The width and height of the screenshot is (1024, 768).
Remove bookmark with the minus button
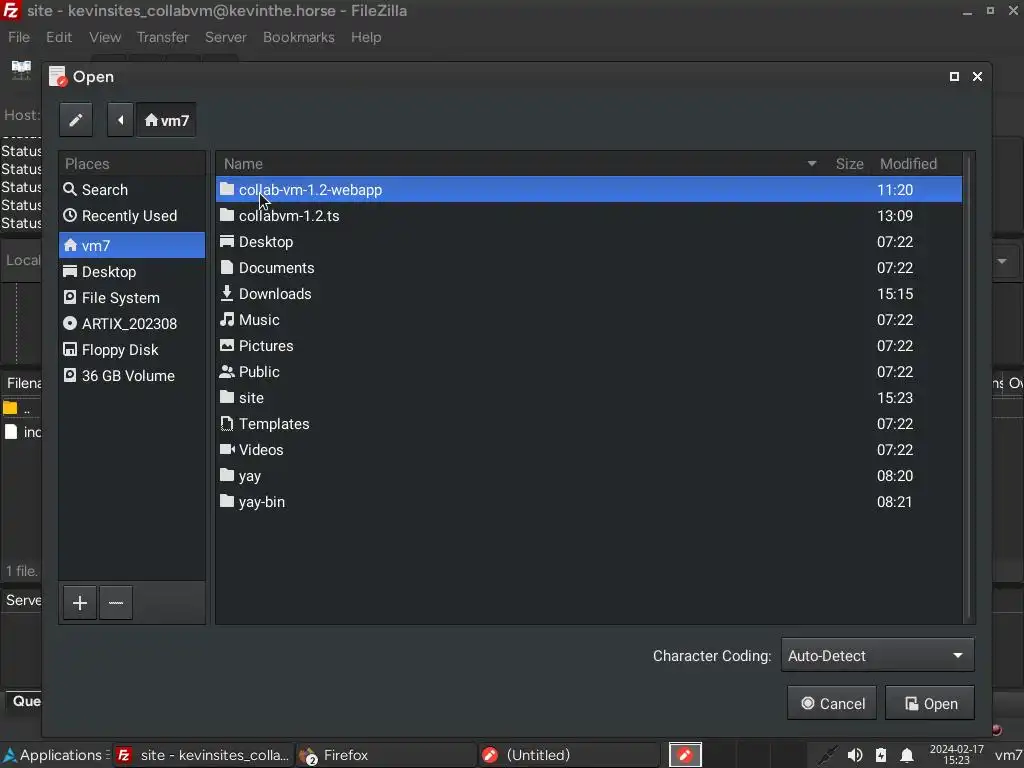[116, 602]
